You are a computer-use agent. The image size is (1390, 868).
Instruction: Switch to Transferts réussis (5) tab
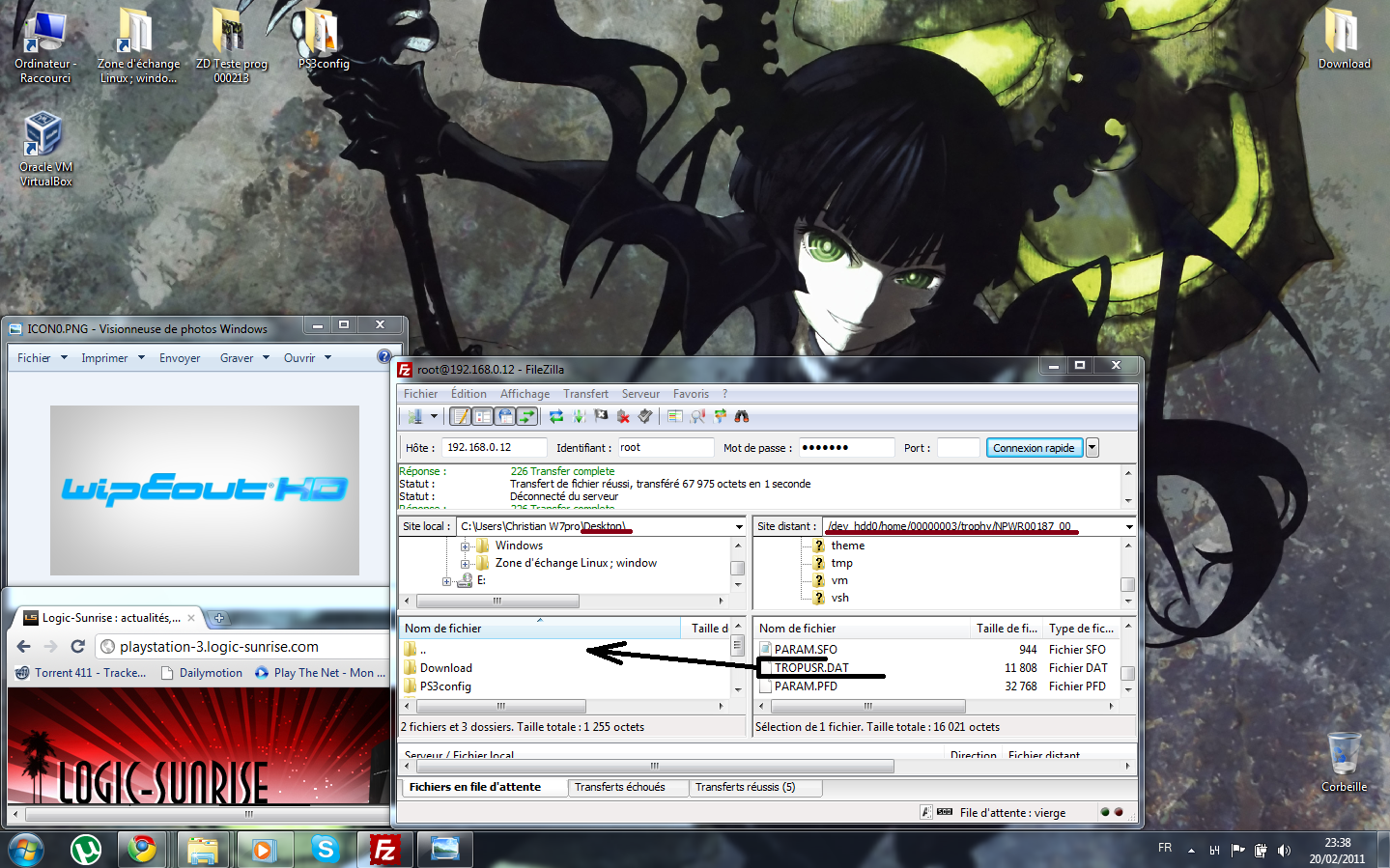click(745, 787)
